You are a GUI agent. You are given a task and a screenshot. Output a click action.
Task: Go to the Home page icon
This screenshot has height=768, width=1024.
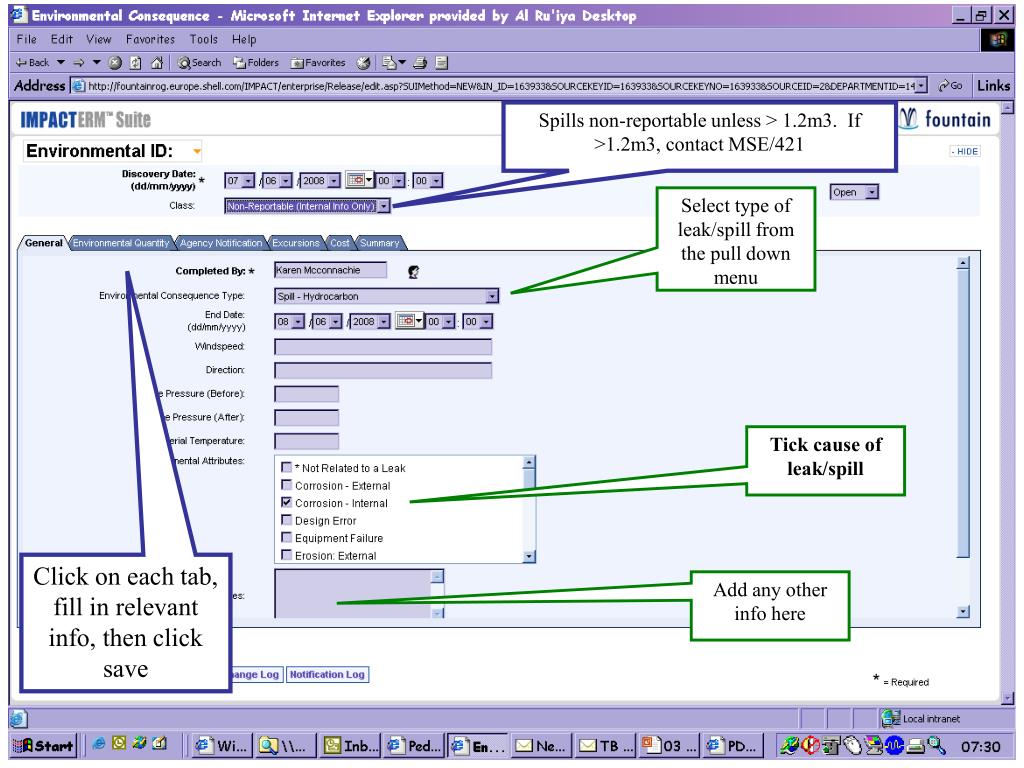pos(157,63)
